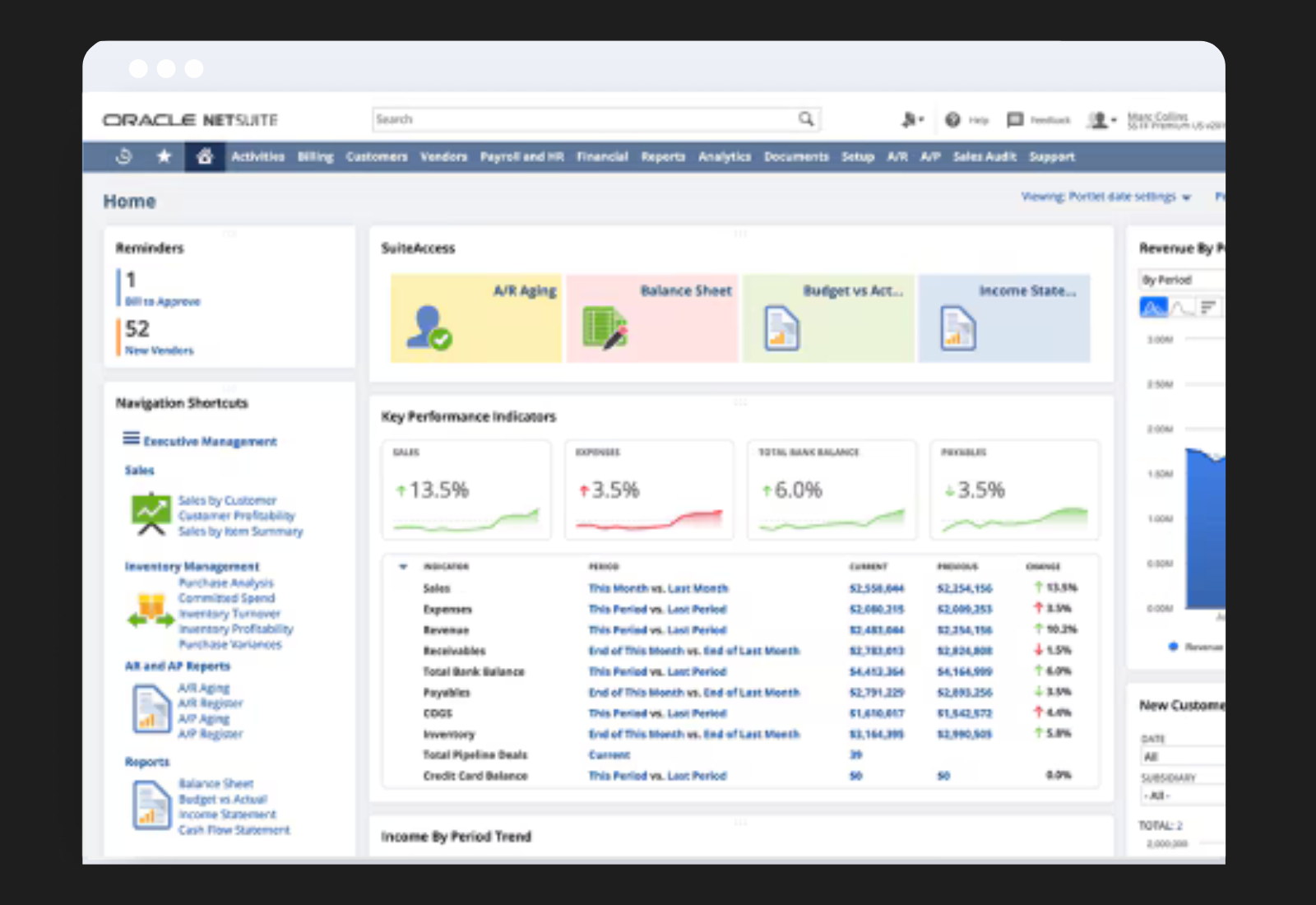Click Sales row This Month vs. Last Month

[659, 588]
